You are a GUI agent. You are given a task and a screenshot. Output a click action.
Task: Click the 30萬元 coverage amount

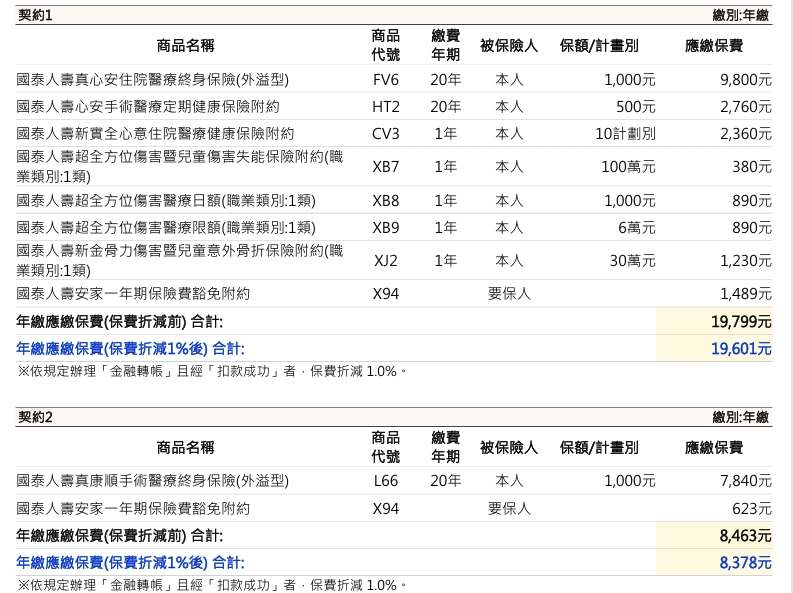[633, 260]
